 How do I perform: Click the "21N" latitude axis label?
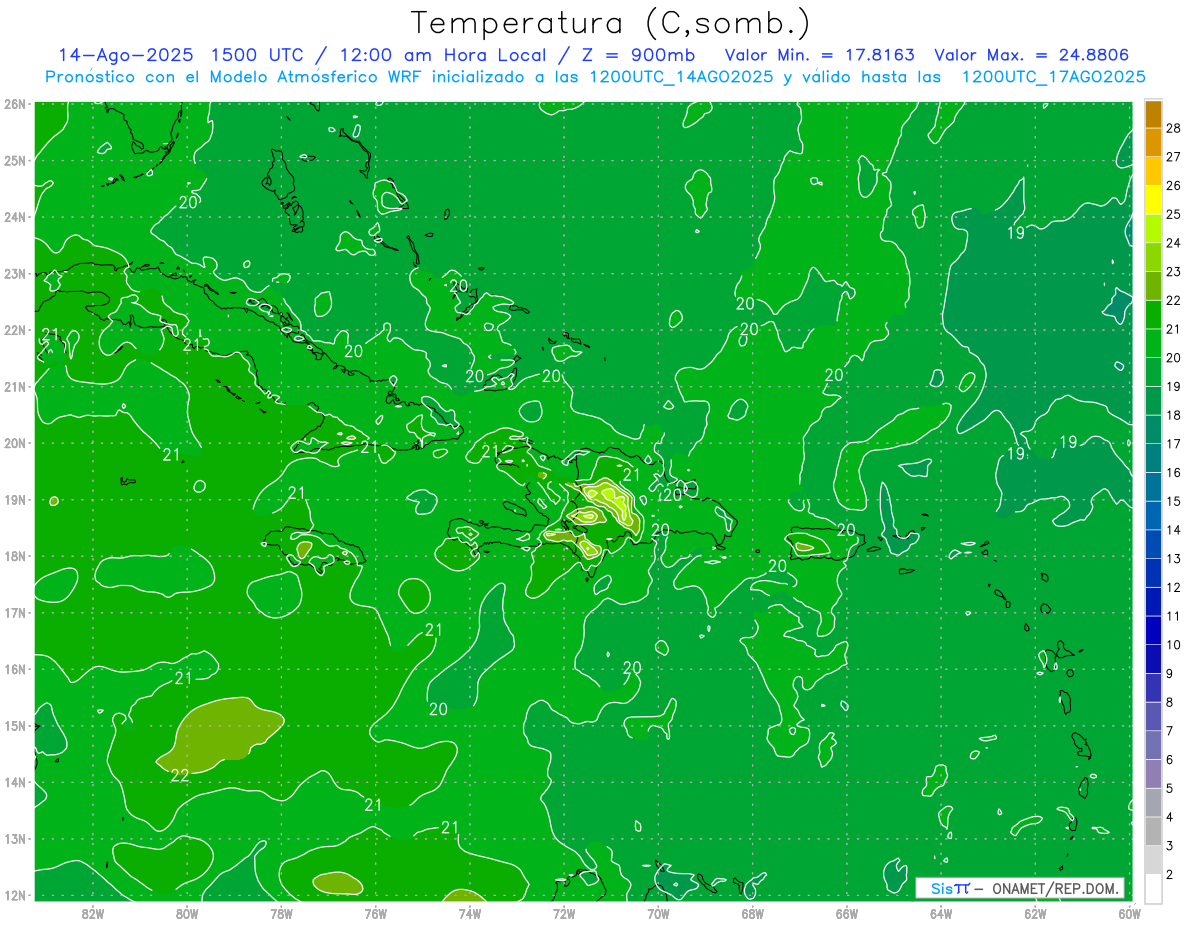click(x=15, y=387)
